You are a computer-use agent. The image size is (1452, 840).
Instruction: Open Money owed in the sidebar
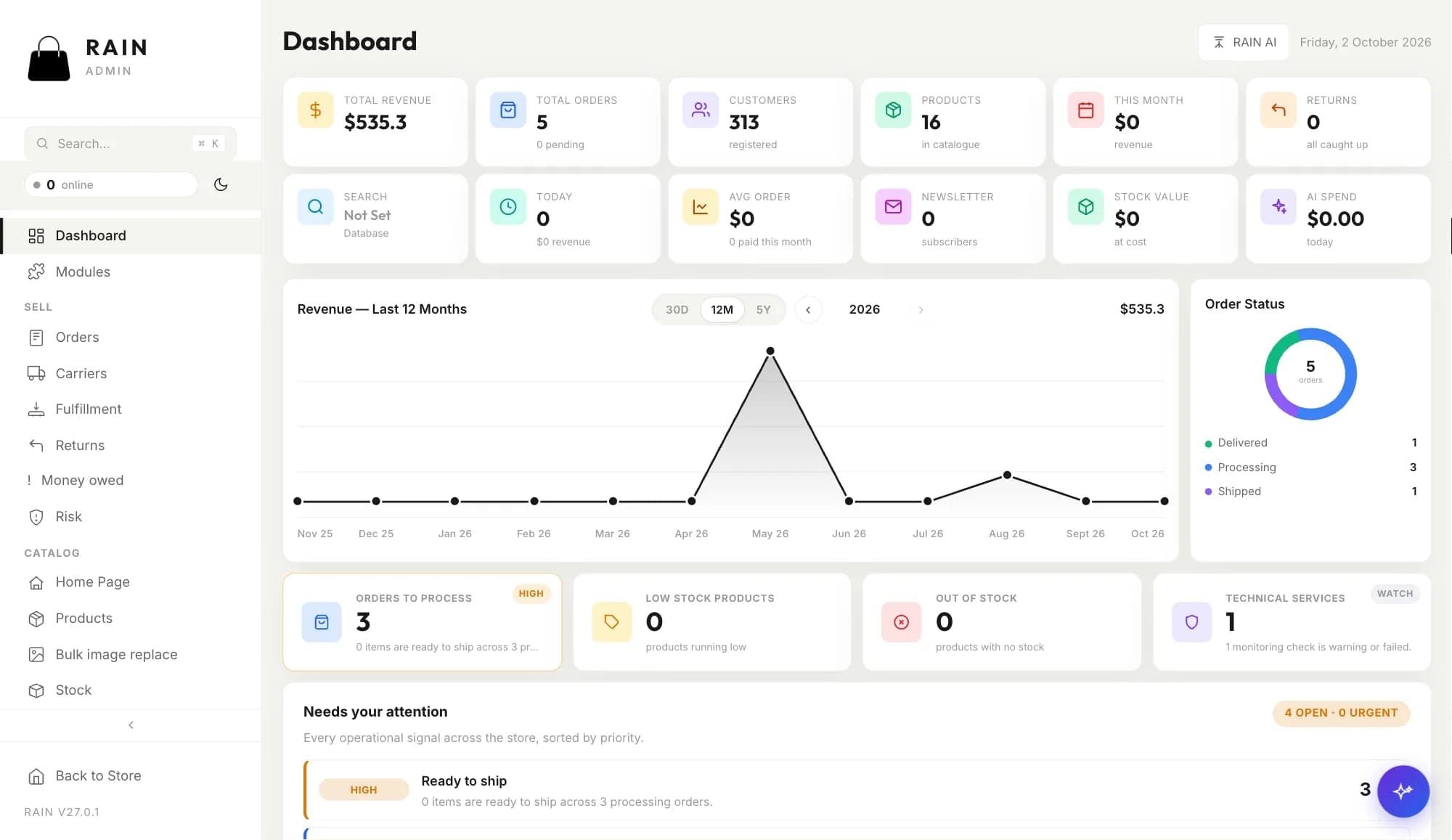pyautogui.click(x=131, y=480)
